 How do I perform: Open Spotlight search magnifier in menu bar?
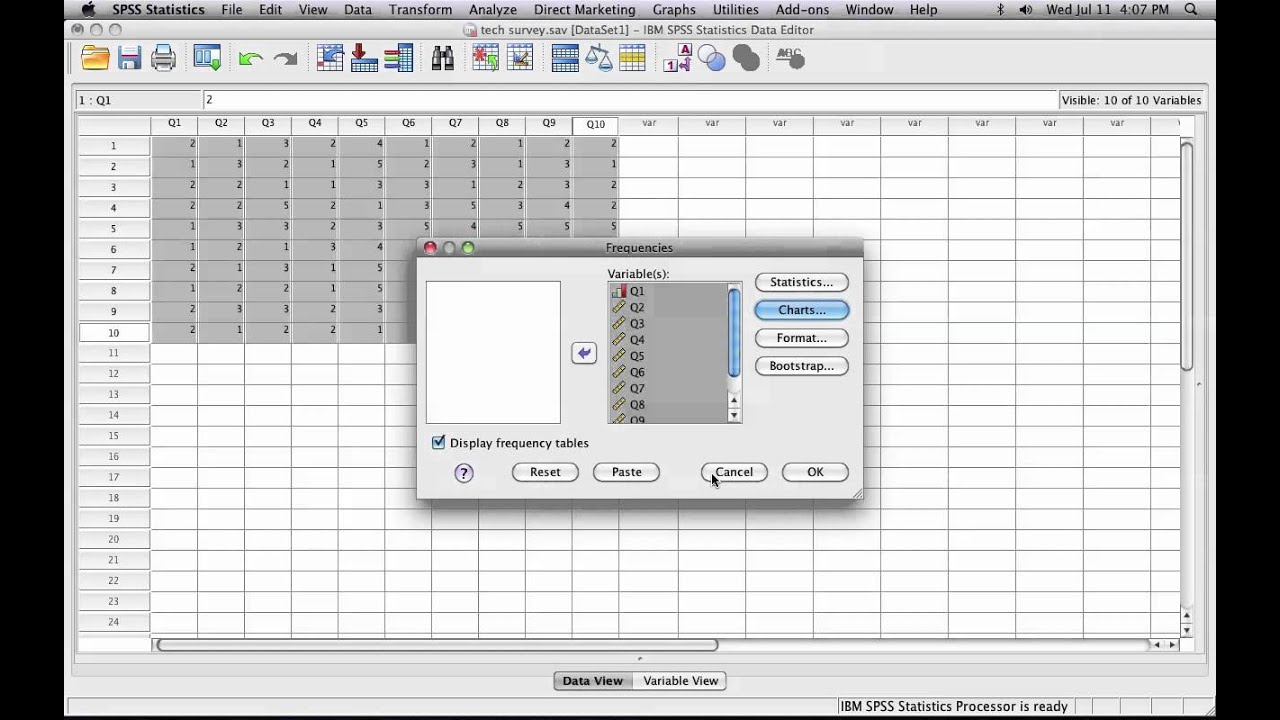(1190, 10)
